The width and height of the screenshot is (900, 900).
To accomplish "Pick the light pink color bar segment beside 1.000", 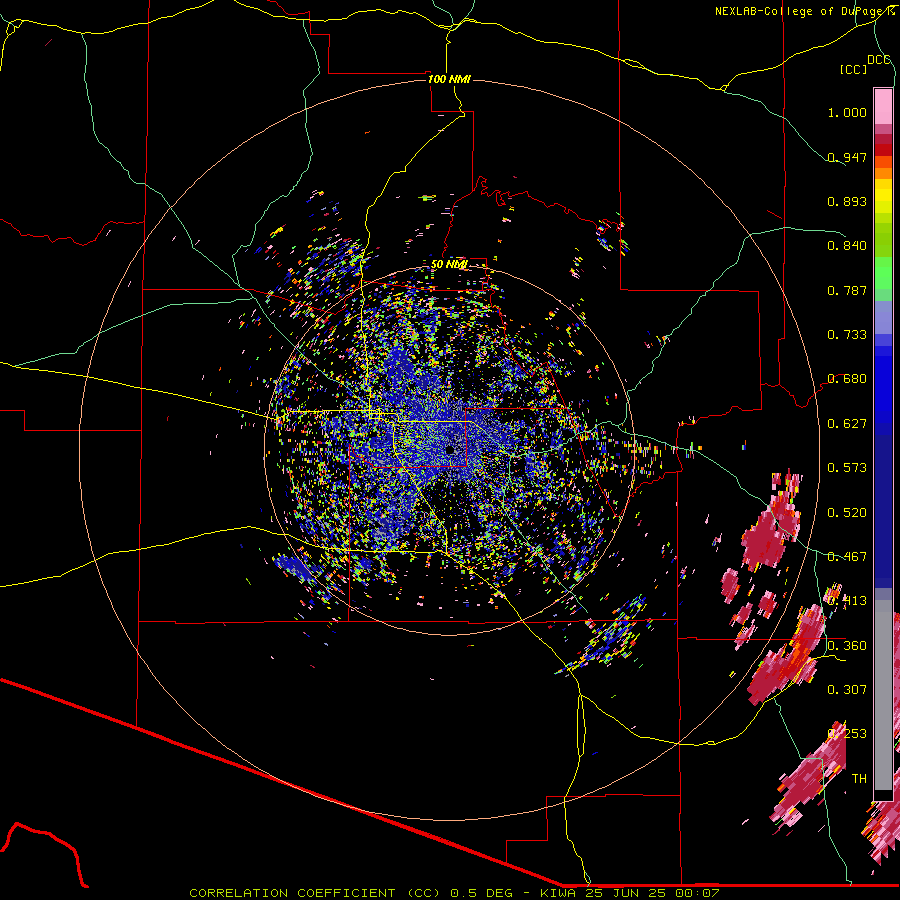I will [883, 107].
